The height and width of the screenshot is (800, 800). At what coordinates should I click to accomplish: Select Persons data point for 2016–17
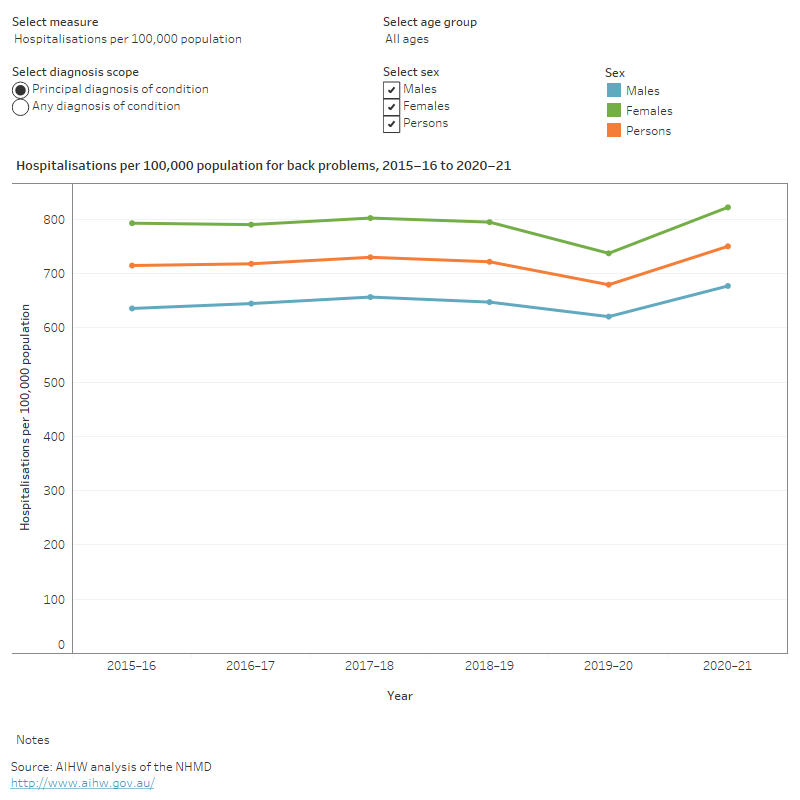click(251, 264)
